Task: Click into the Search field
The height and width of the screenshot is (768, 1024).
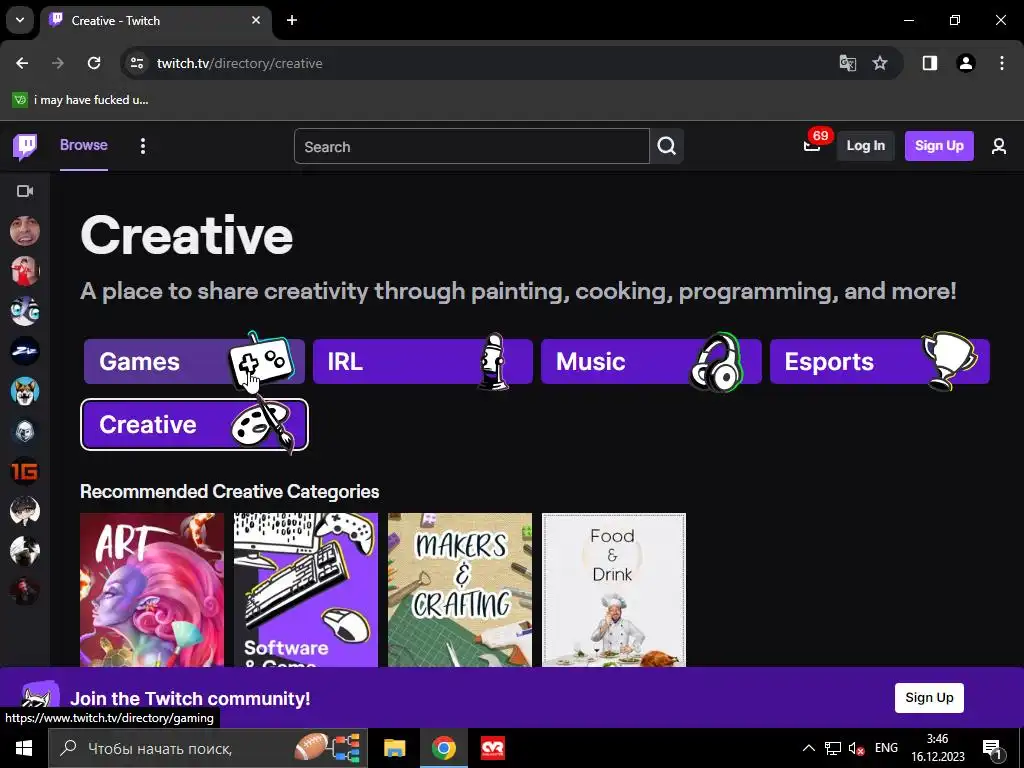Action: pos(472,146)
